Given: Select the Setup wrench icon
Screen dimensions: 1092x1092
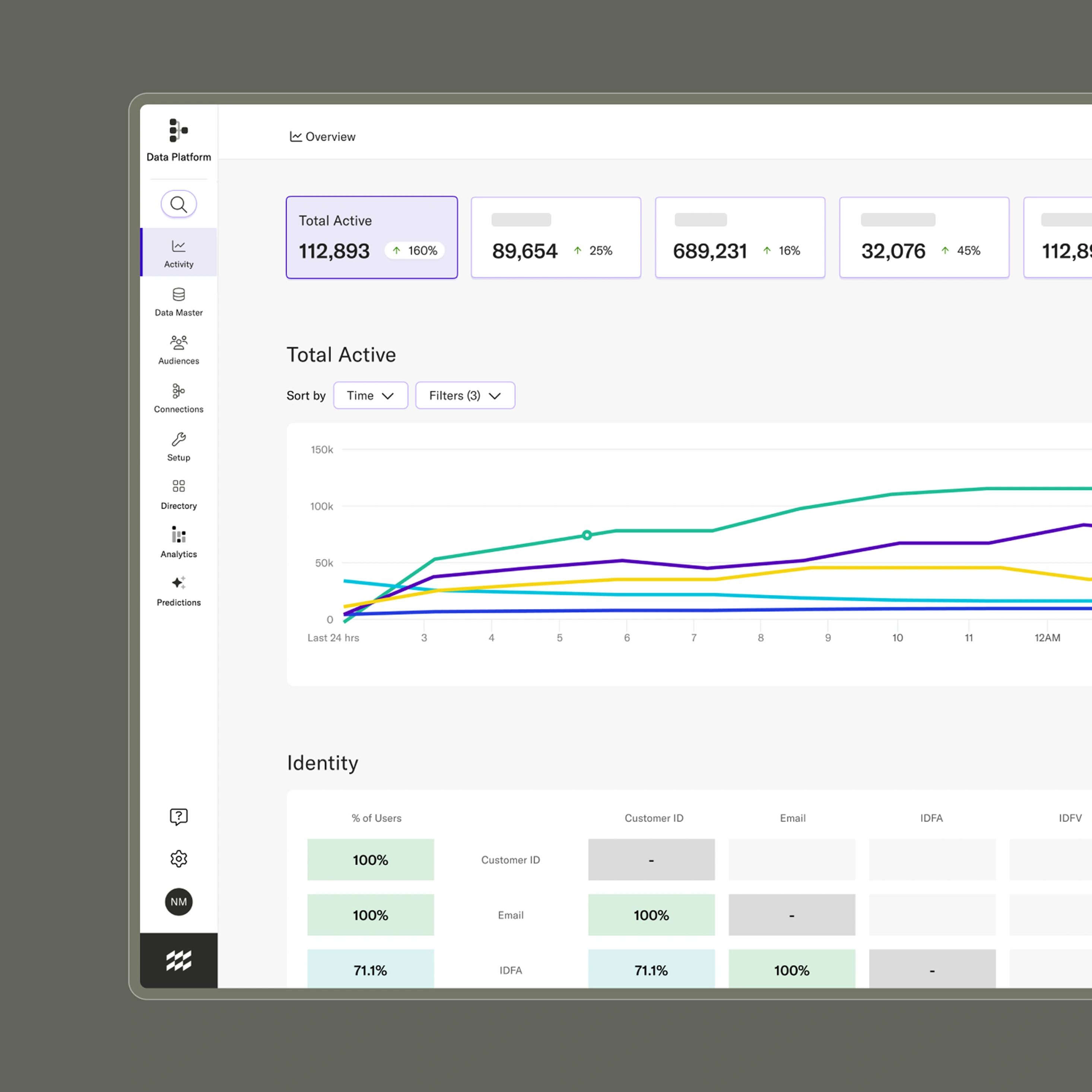Looking at the screenshot, I should tap(179, 447).
